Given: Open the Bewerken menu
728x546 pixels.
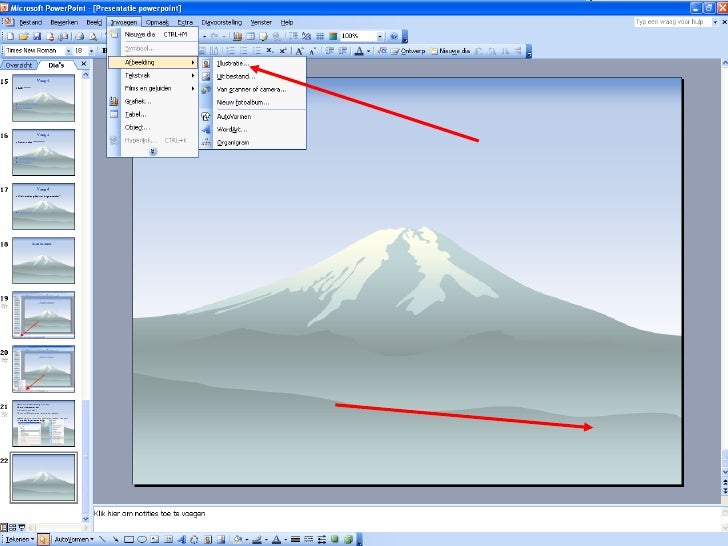Looking at the screenshot, I should pyautogui.click(x=64, y=22).
